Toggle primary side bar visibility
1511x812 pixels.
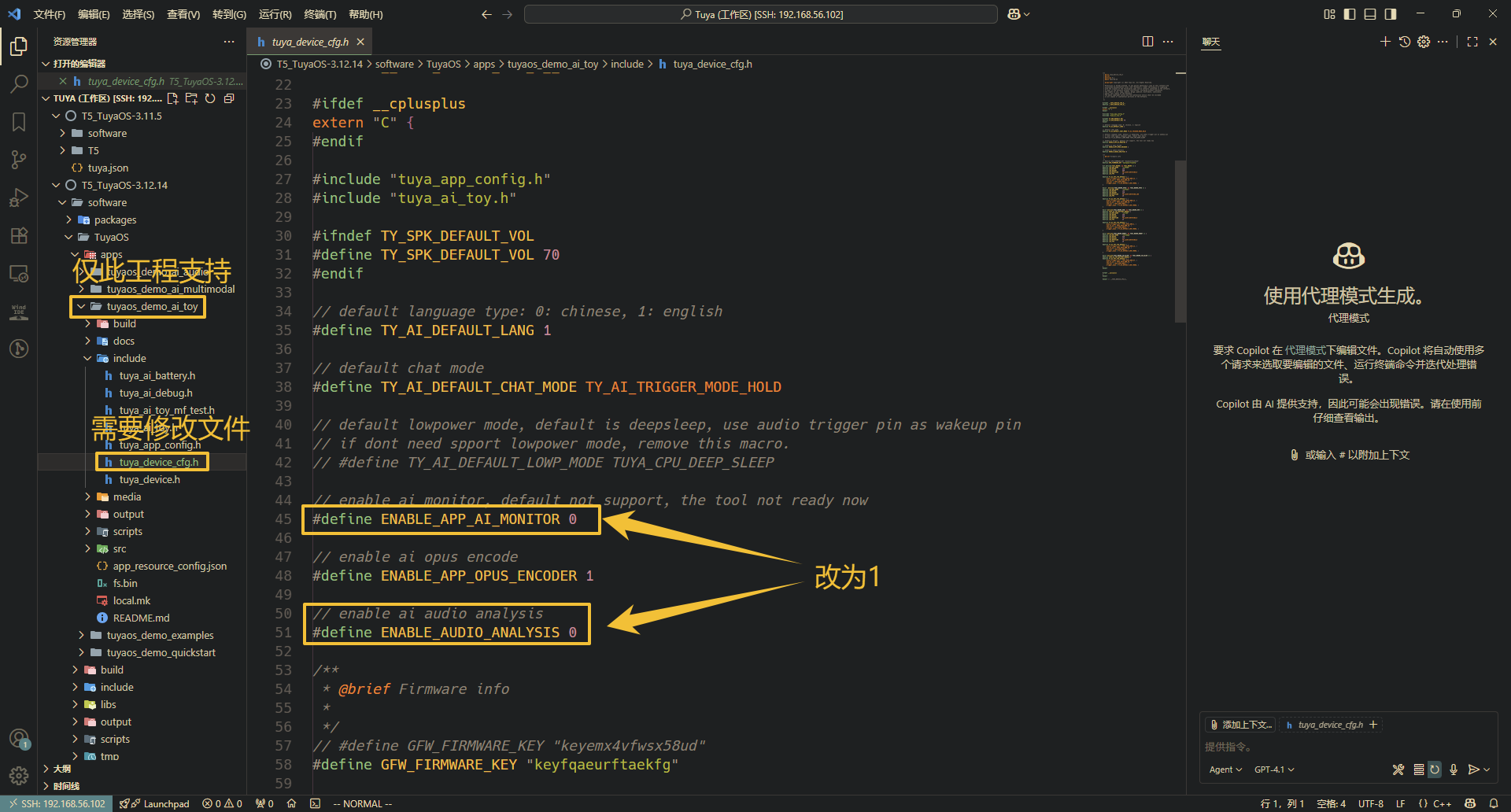(1350, 14)
